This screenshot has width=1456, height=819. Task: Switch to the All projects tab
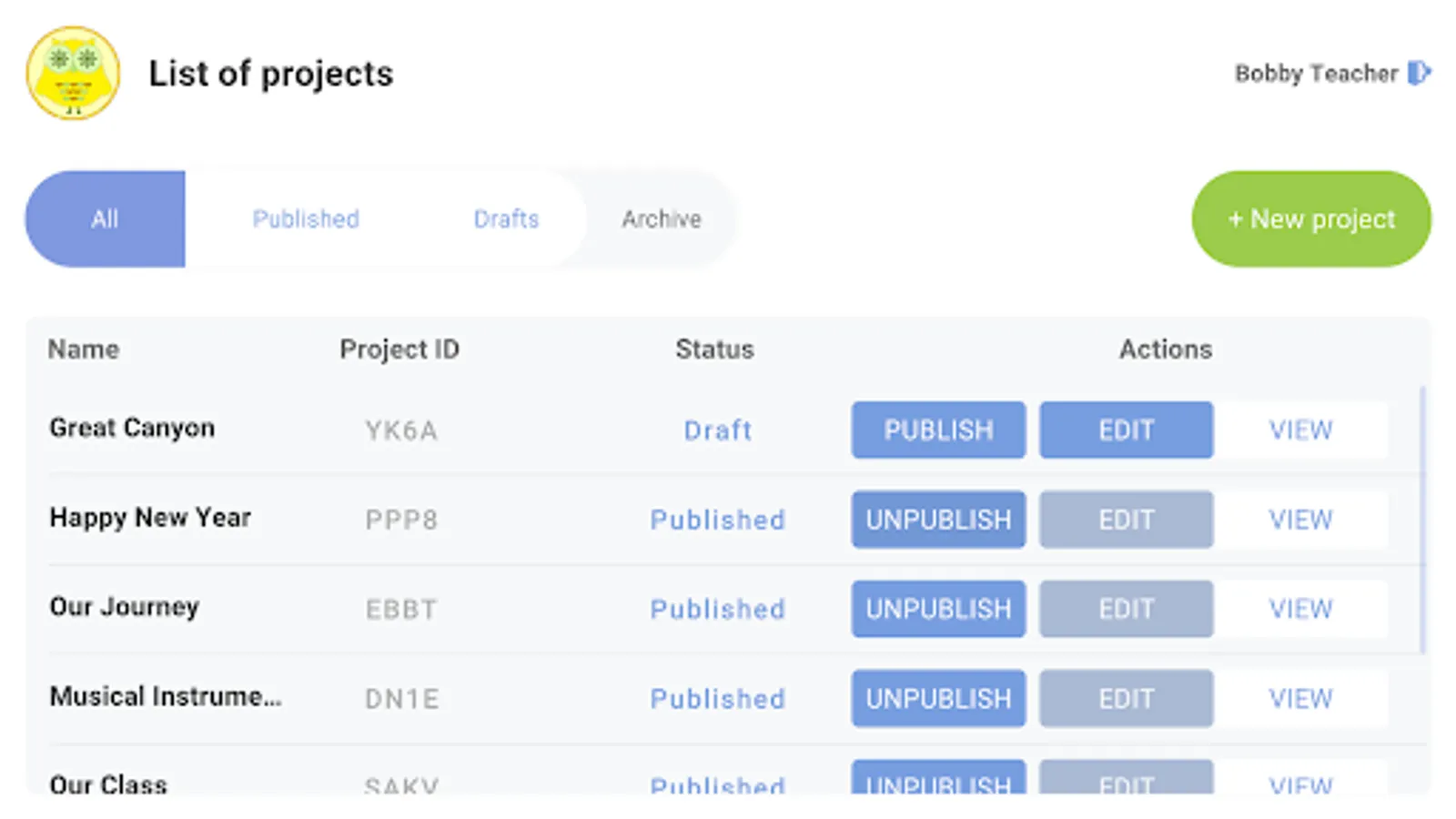click(105, 219)
